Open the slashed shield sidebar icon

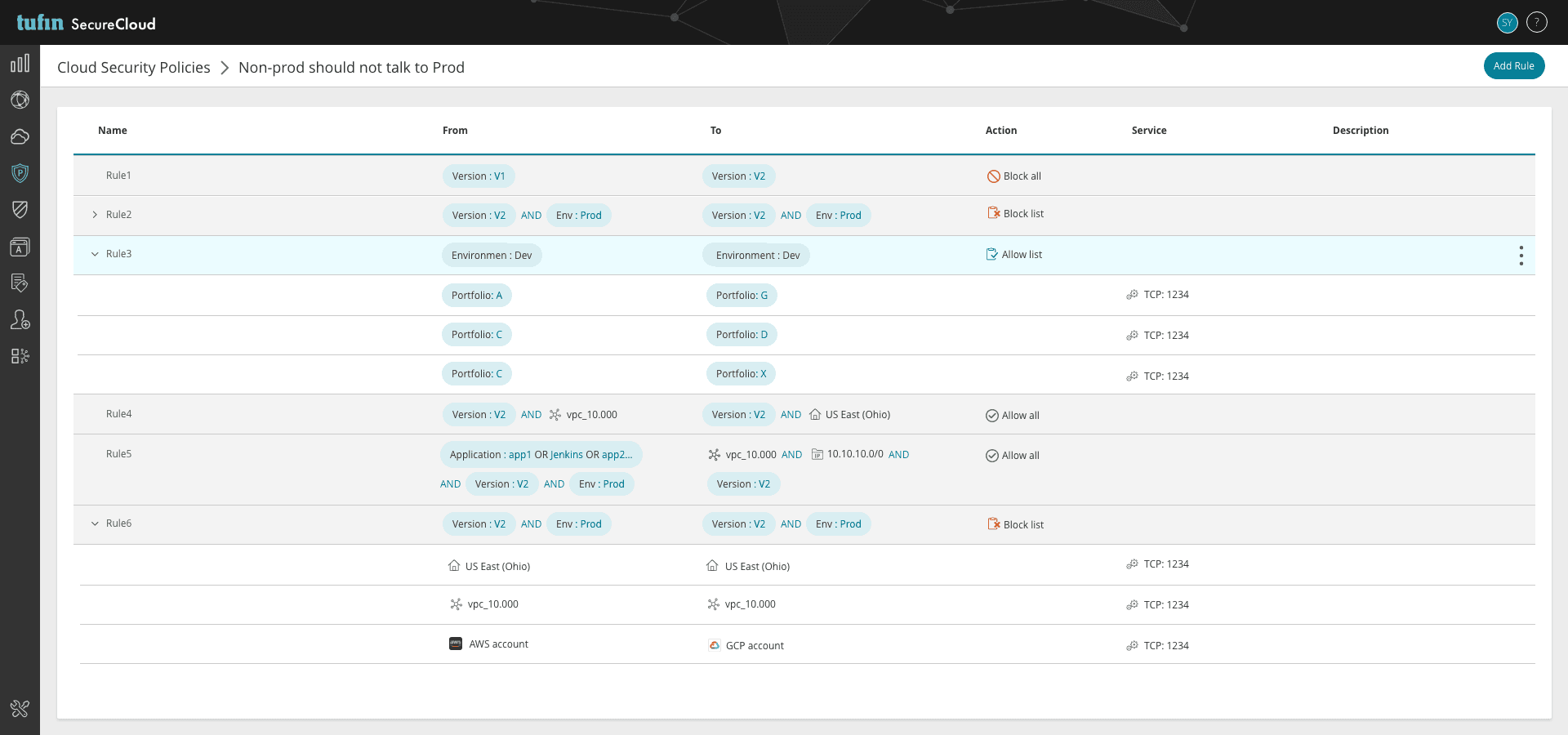[20, 210]
